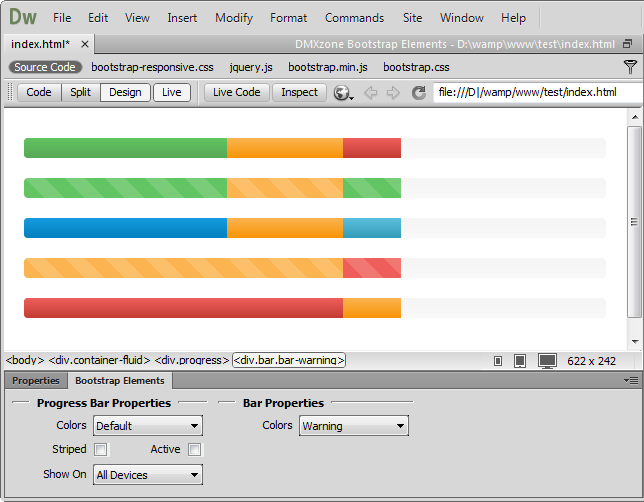Click the toolbar gripper handle
The height and width of the screenshot is (502, 644).
click(x=11, y=92)
